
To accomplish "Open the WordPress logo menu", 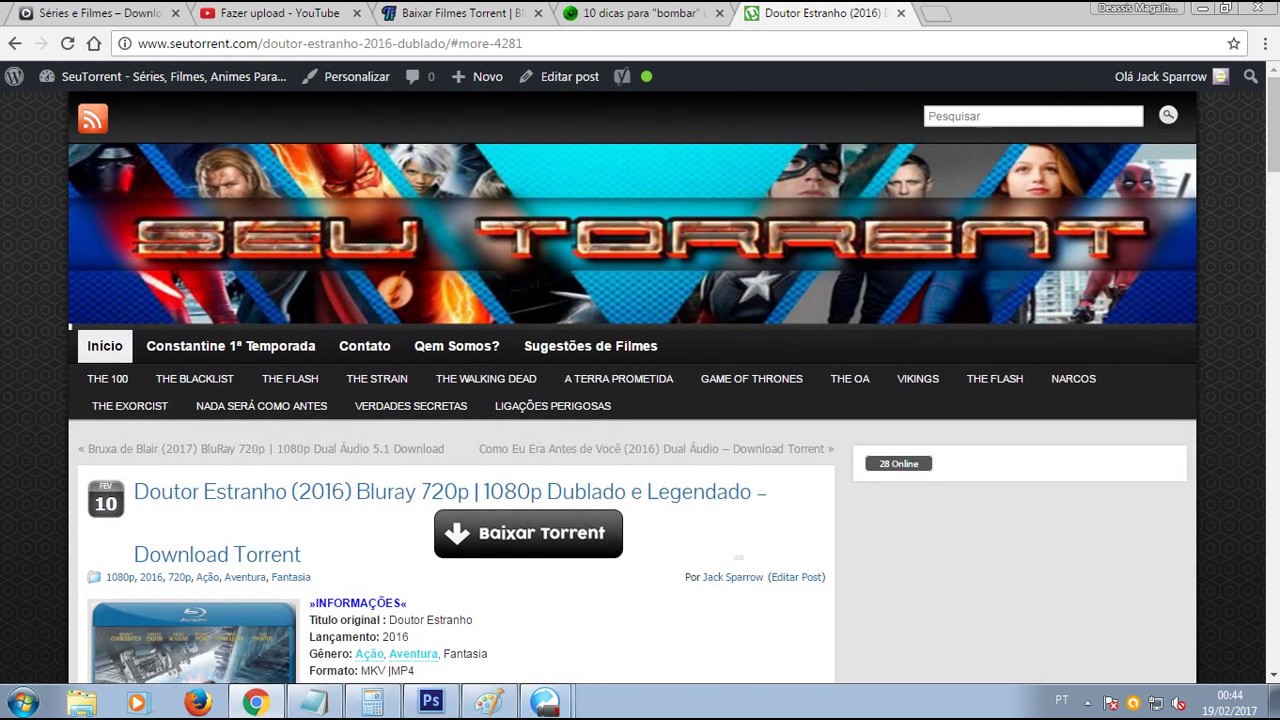I will coord(14,76).
